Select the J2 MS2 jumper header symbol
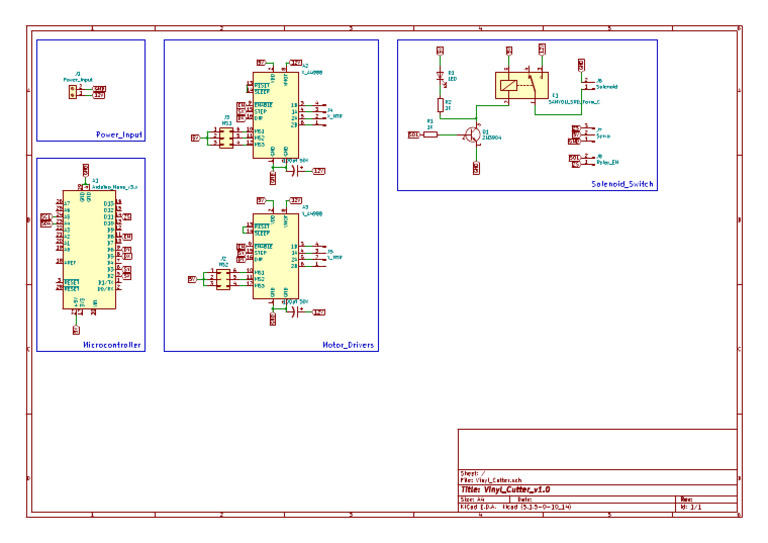The height and width of the screenshot is (543, 768). click(223, 279)
